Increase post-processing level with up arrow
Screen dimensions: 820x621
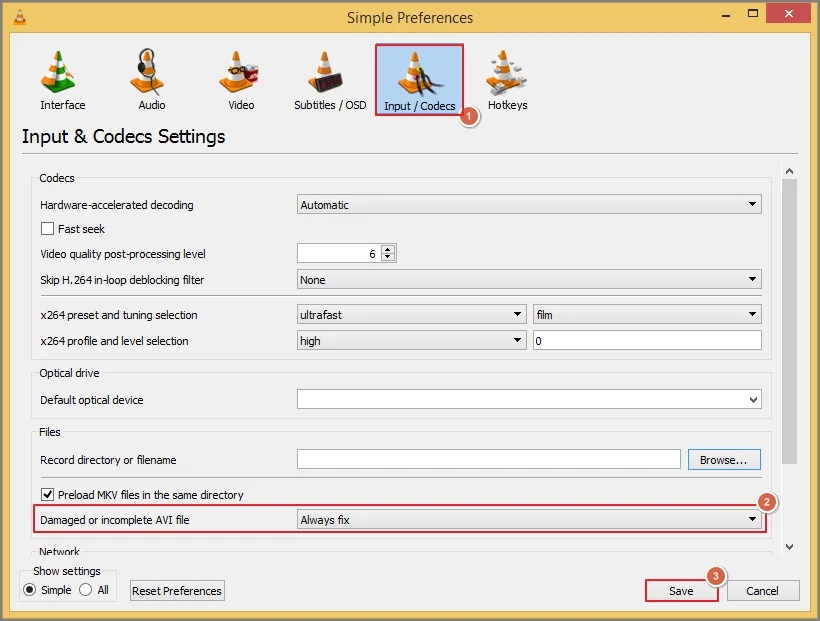pyautogui.click(x=388, y=249)
